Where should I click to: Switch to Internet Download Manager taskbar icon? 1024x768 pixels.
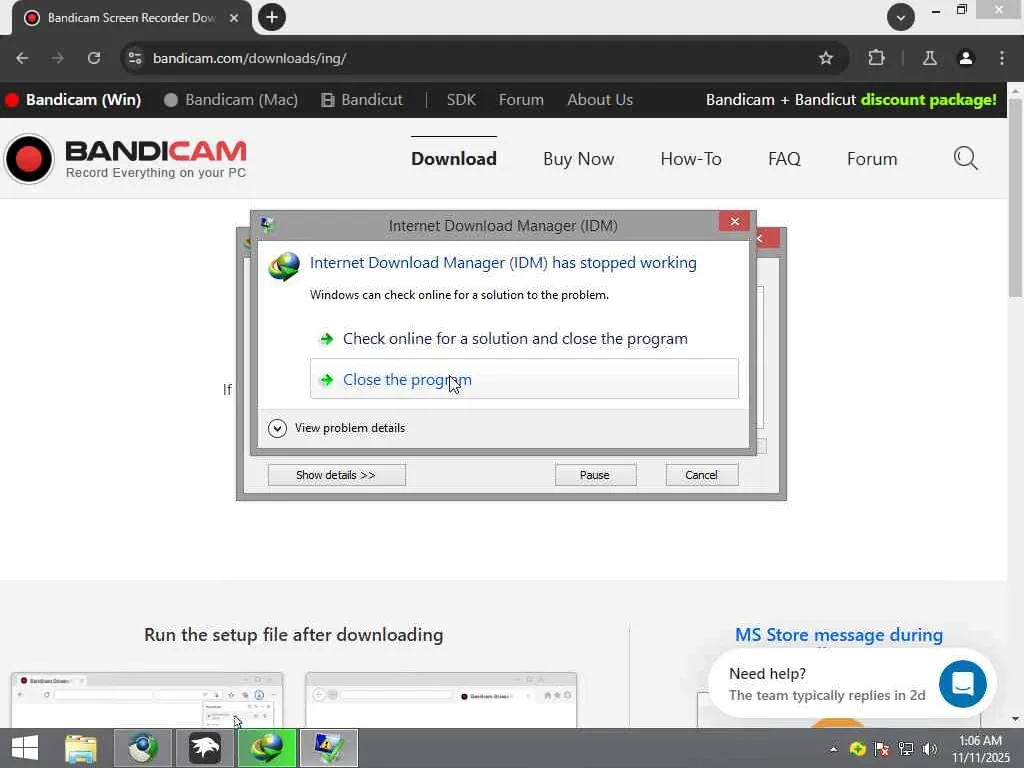coord(266,748)
